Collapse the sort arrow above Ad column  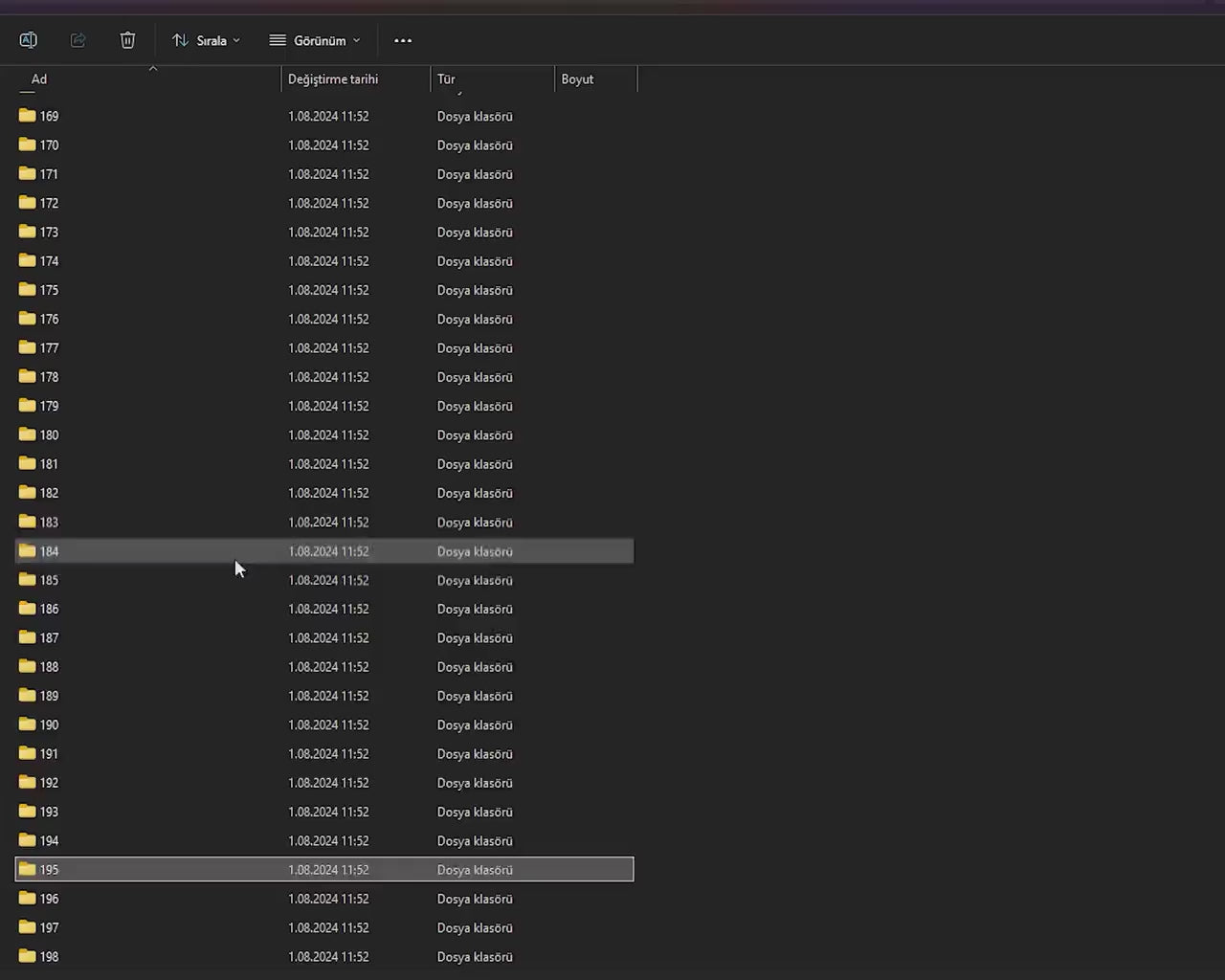pyautogui.click(x=153, y=68)
